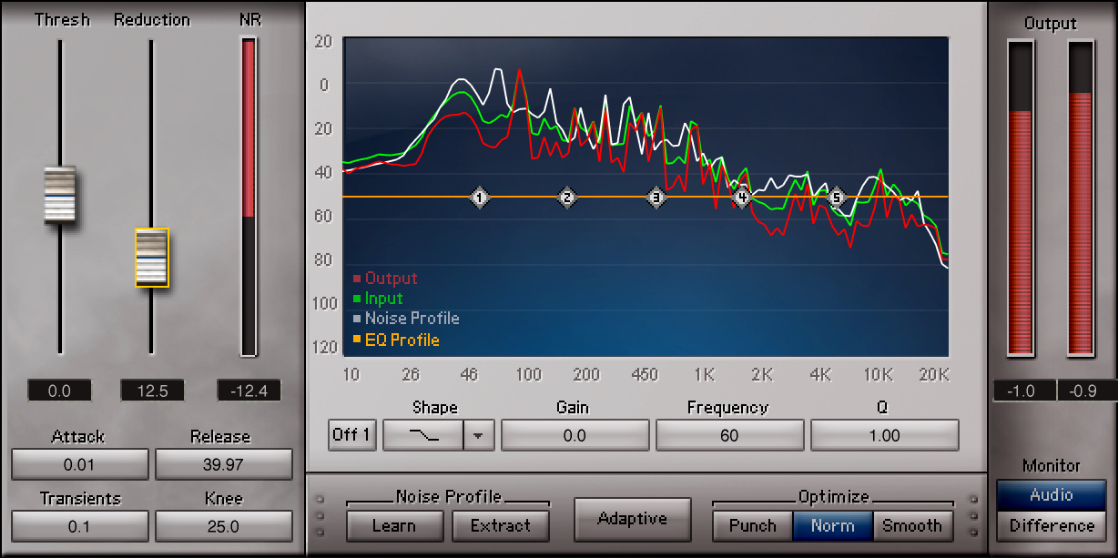The width and height of the screenshot is (1118, 558).
Task: Click the right Output meter
Action: [x=1080, y=198]
